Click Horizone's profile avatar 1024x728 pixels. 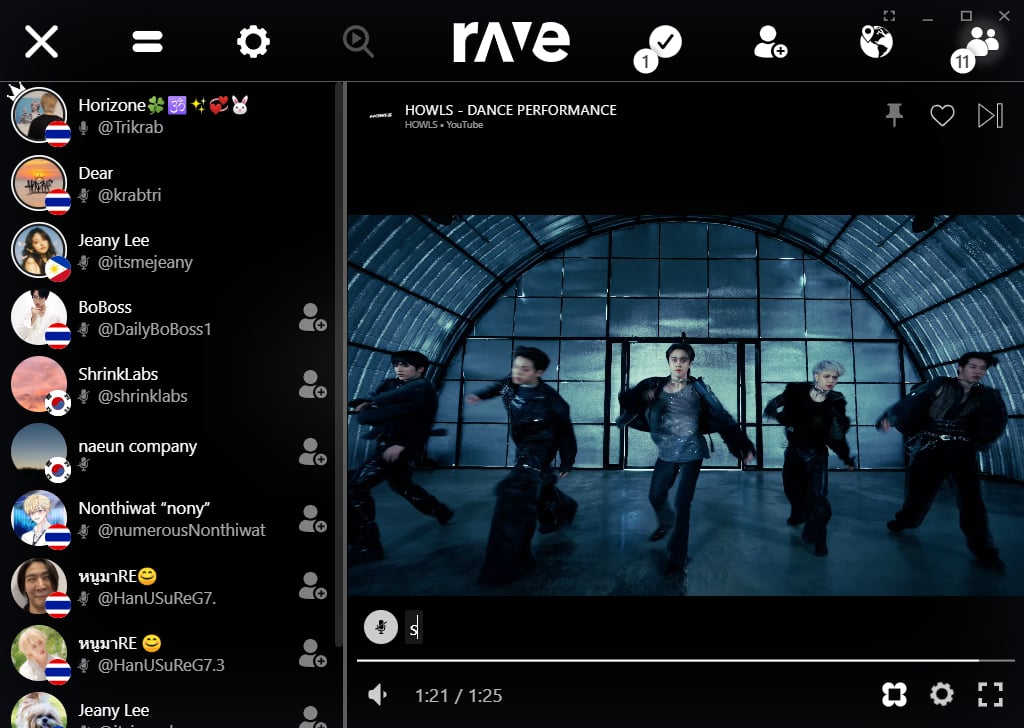39,116
